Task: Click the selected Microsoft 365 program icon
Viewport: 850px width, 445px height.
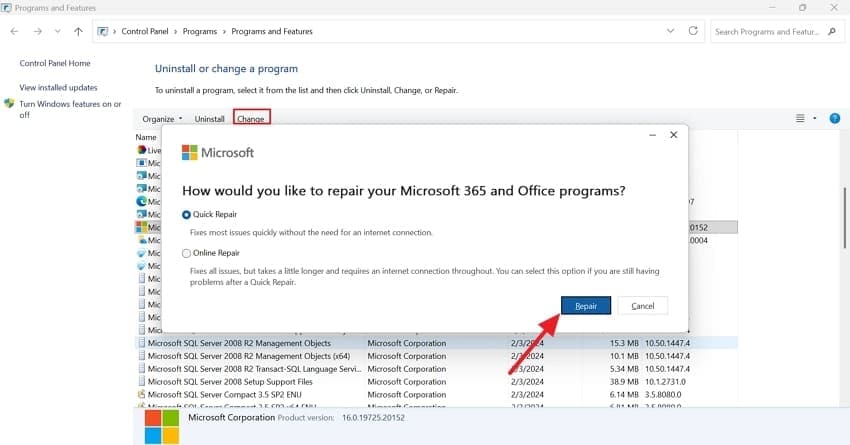Action: click(x=141, y=227)
